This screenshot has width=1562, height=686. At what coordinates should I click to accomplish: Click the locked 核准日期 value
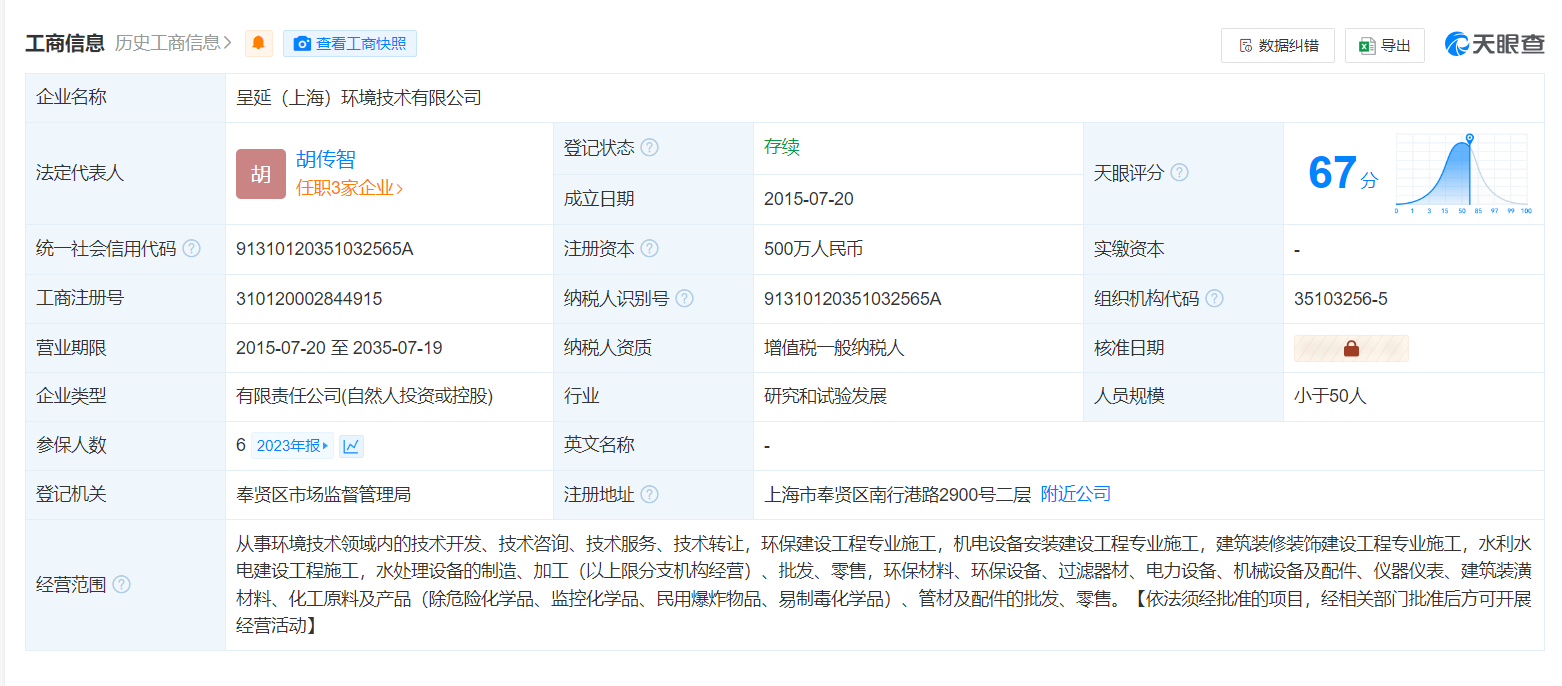(1351, 348)
